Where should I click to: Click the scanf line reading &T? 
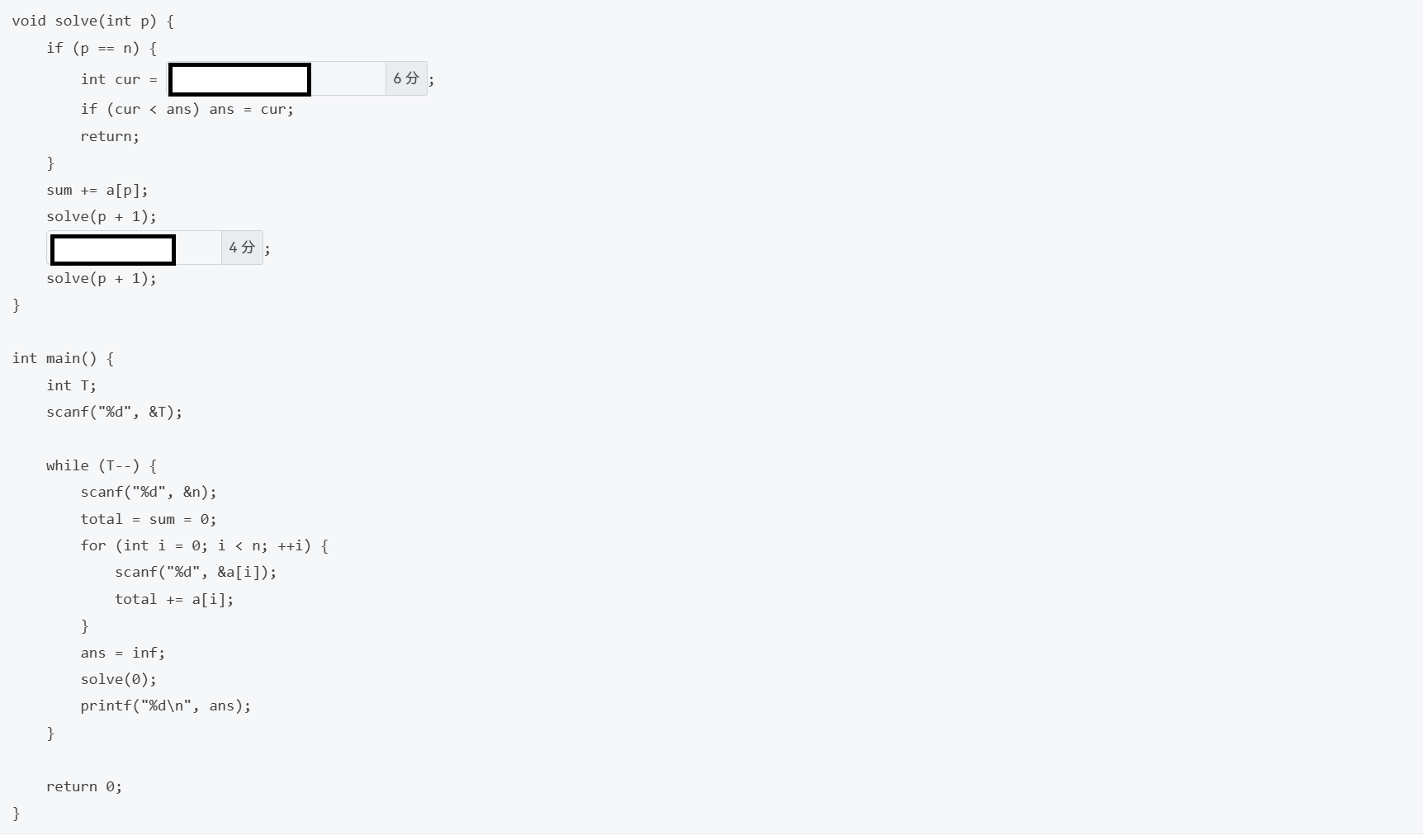pos(114,412)
